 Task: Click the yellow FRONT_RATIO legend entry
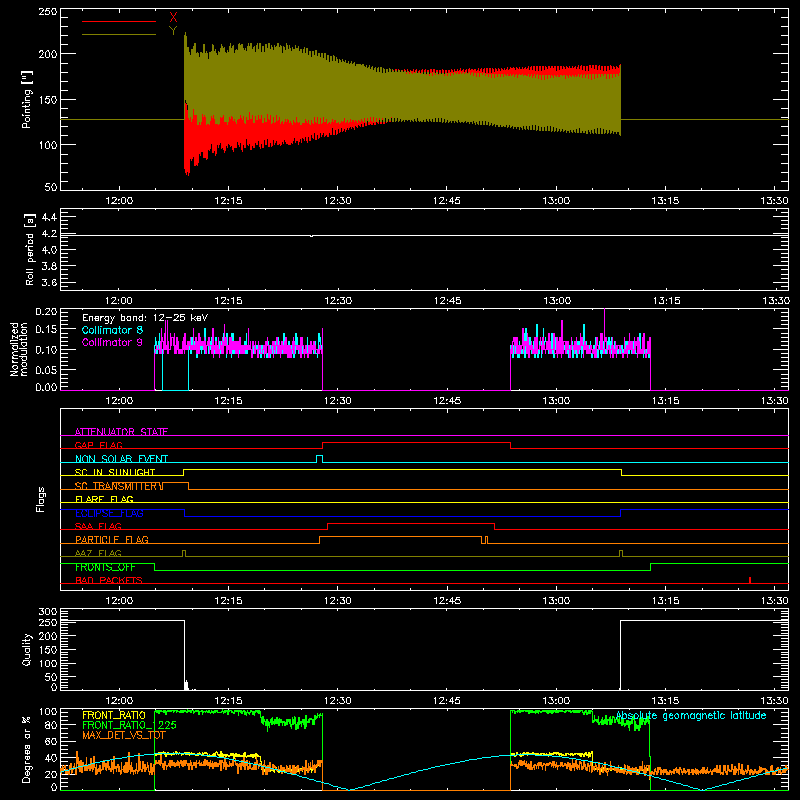click(114, 715)
